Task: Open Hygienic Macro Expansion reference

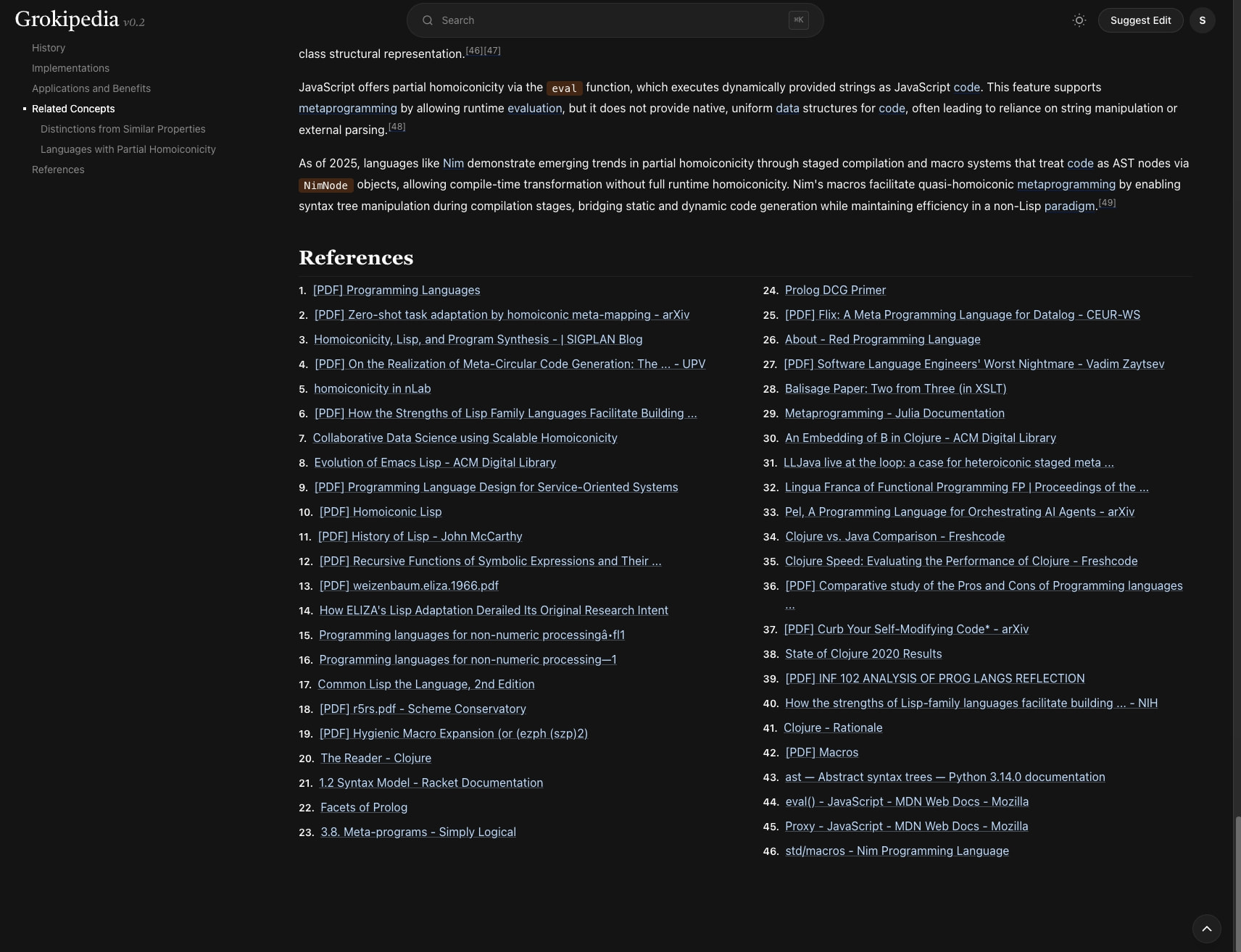Action: 454,733
